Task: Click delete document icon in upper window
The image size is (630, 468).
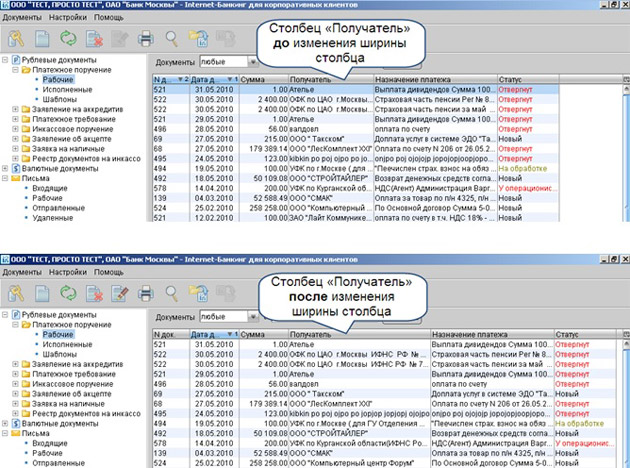Action: coord(94,39)
